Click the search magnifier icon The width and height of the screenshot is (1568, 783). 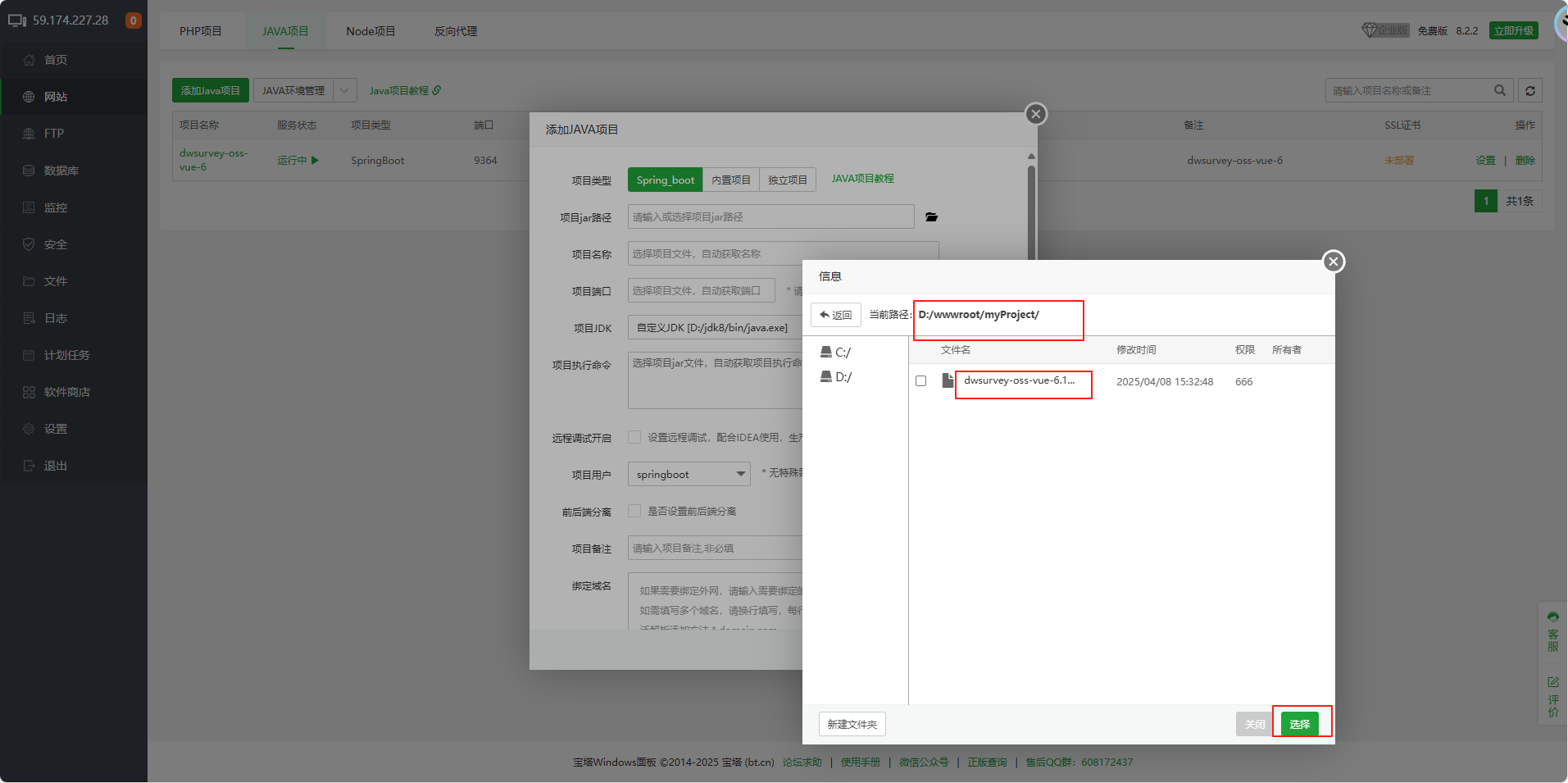[1499, 91]
